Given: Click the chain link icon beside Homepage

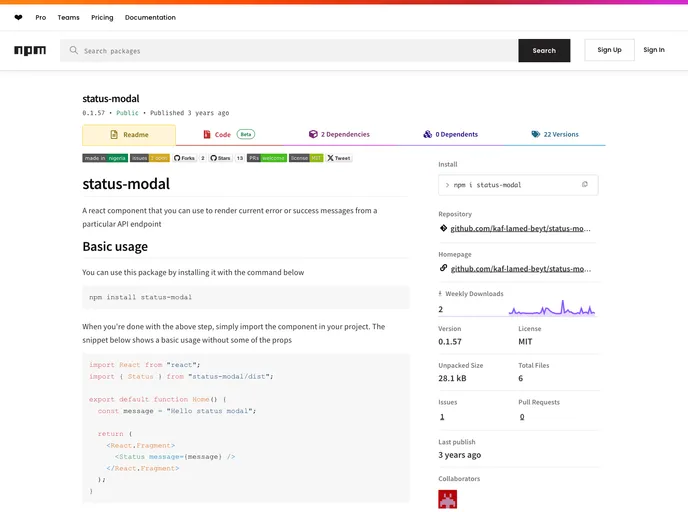Looking at the screenshot, I should [443, 268].
